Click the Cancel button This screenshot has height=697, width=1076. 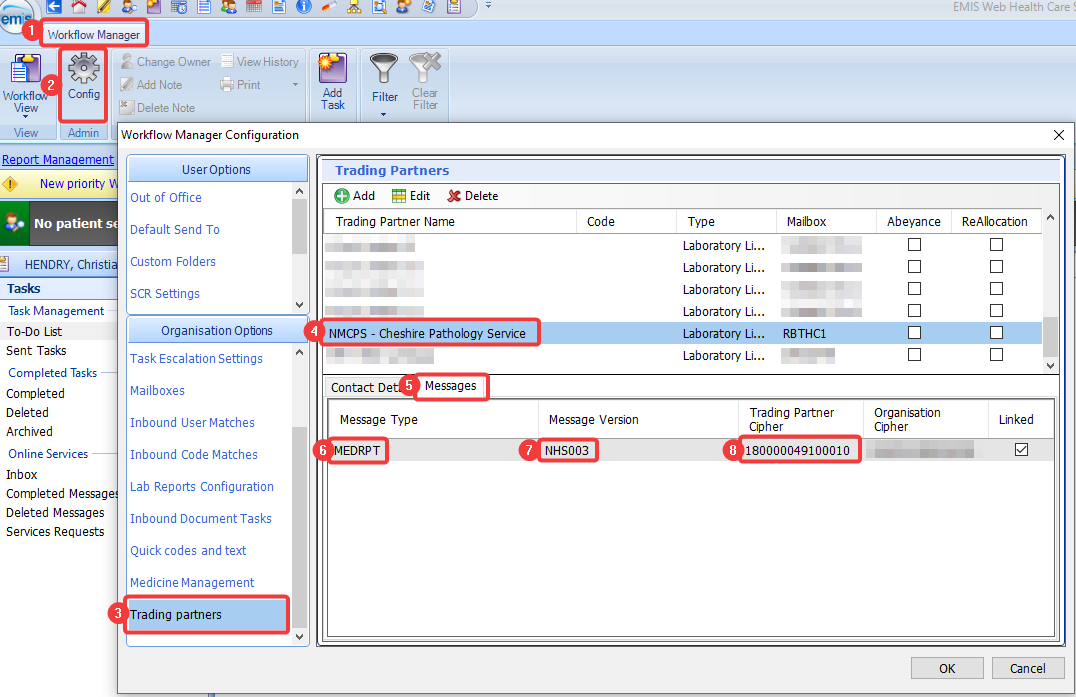tap(1027, 668)
